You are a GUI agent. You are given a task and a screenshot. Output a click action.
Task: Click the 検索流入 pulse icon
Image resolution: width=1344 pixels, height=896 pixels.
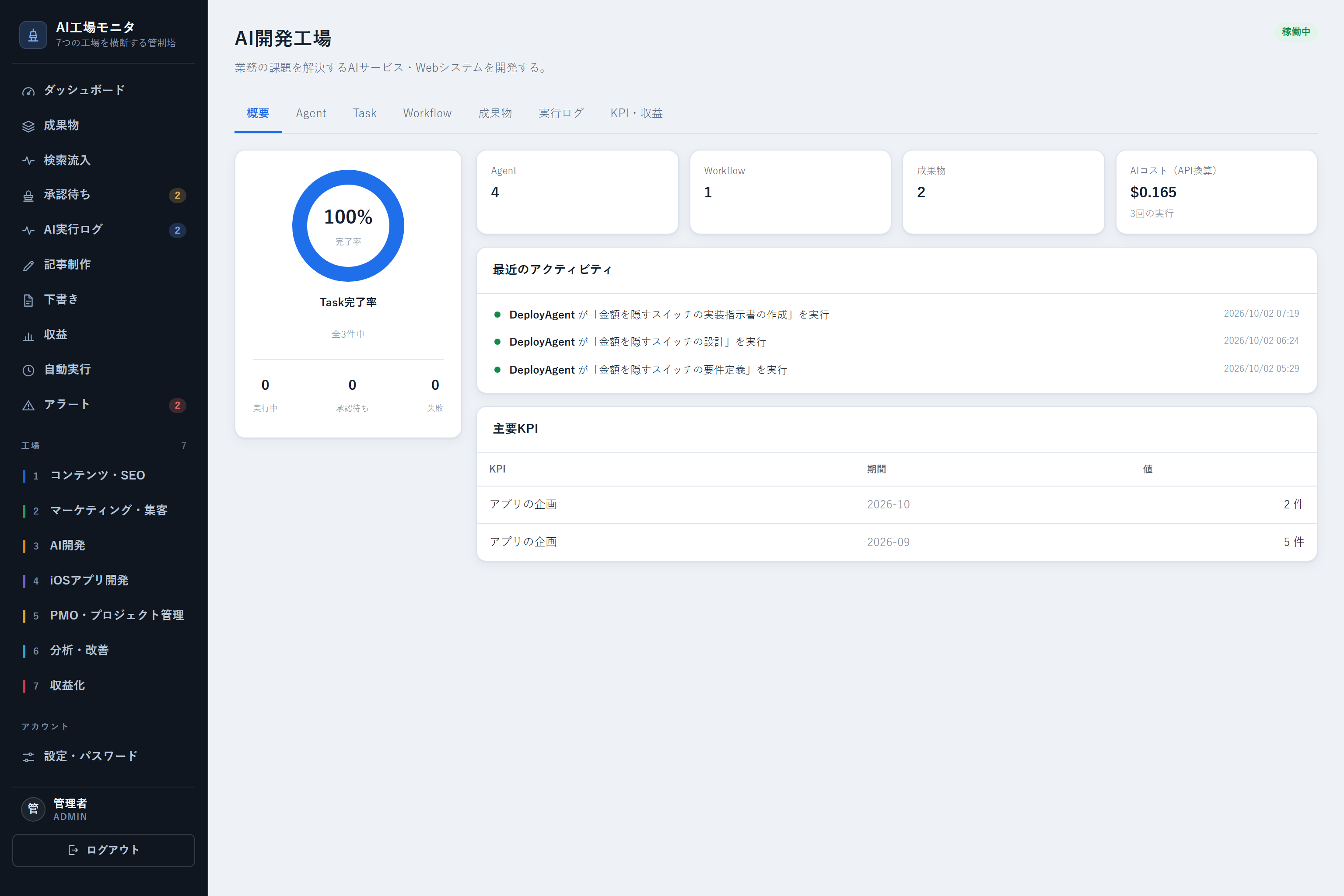pos(28,161)
